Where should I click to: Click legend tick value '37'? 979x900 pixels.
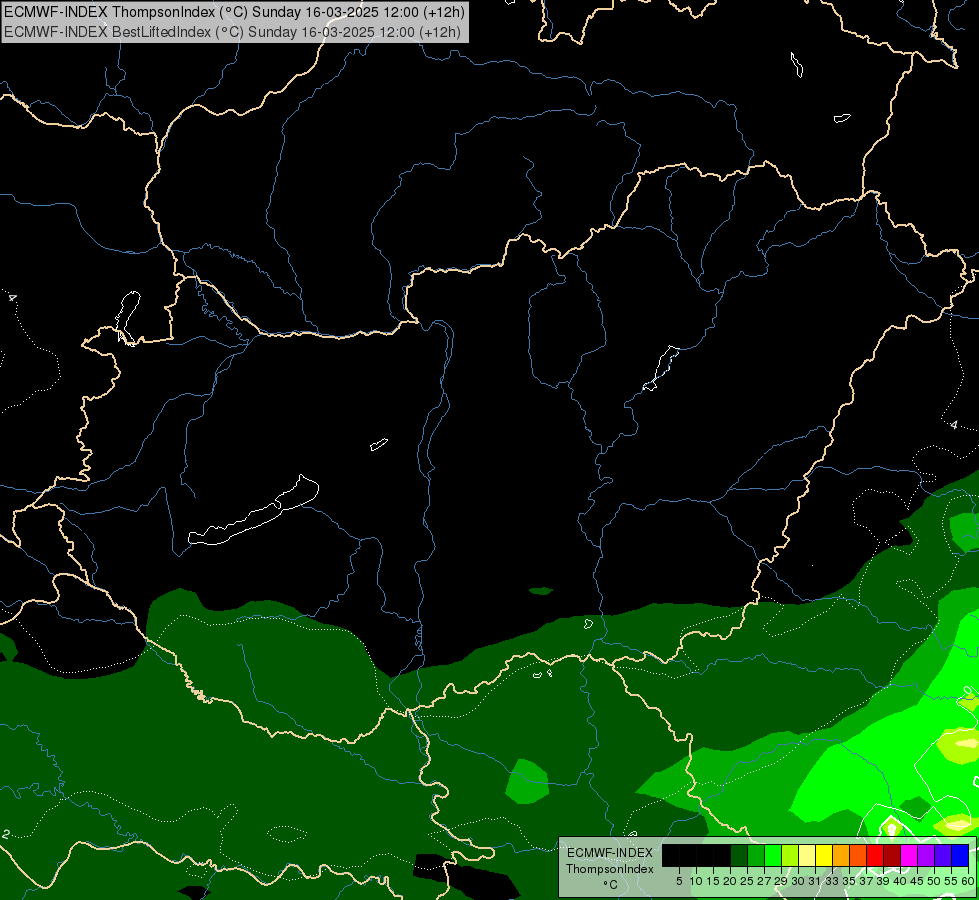[x=866, y=881]
